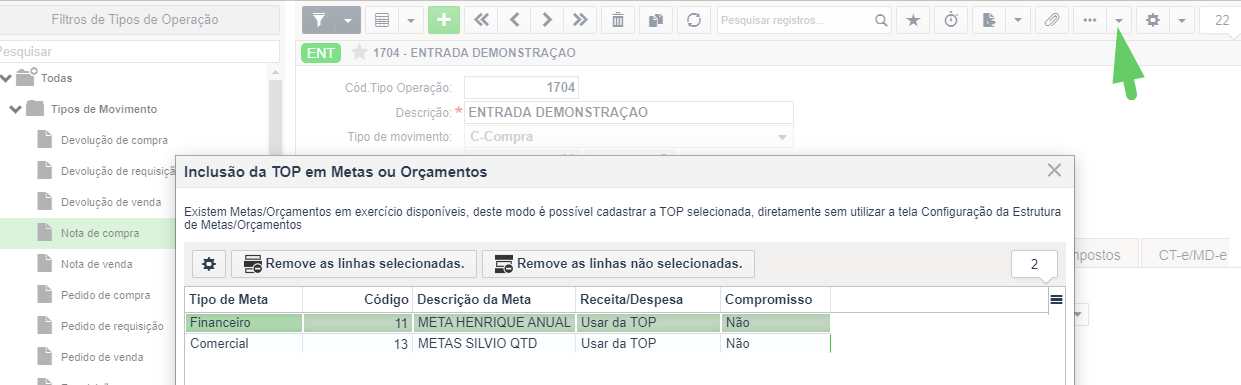Mark 1704 record as favorite star
Viewport: 1241px width, 385px height.
[359, 52]
